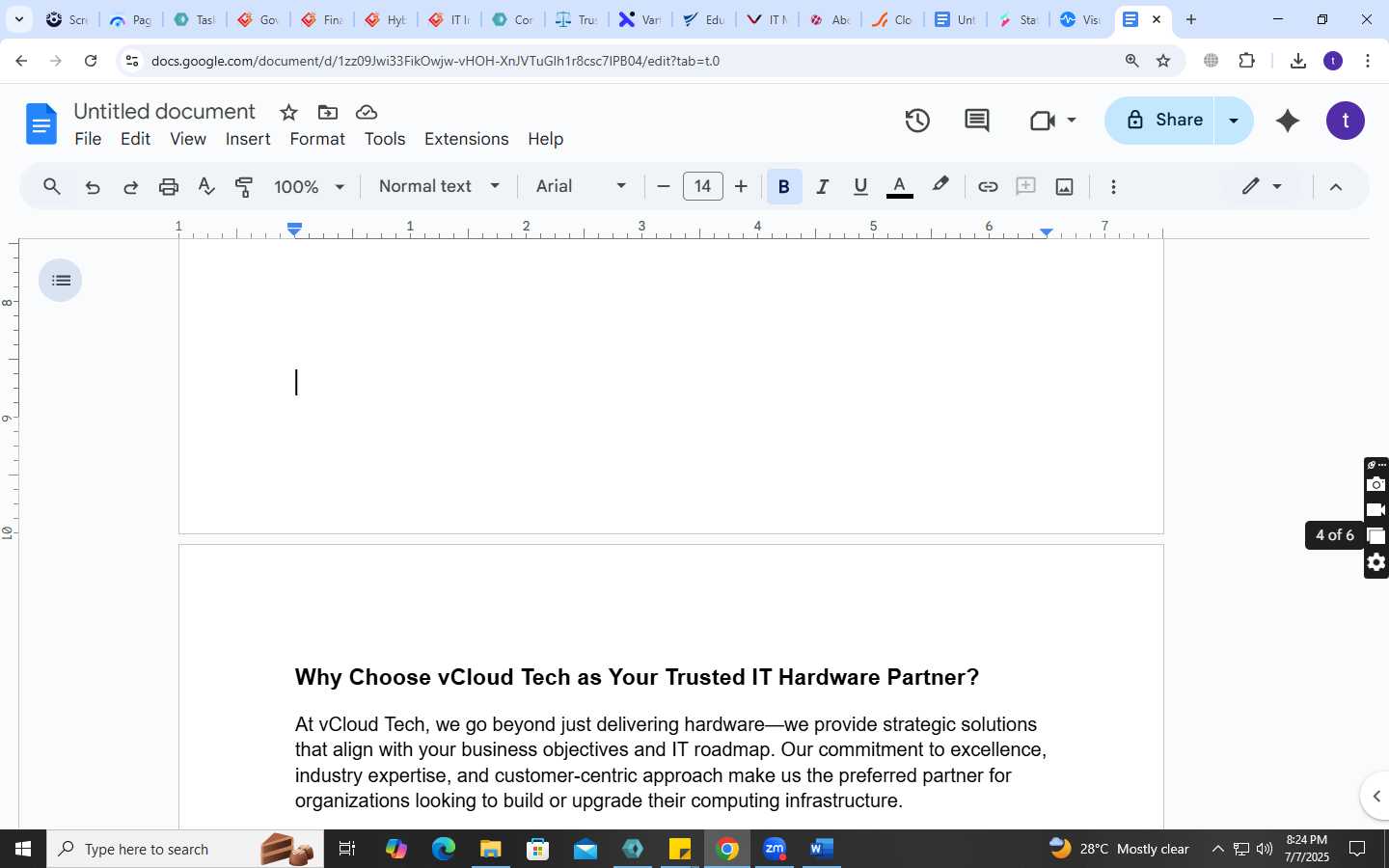
Task: Open new browser tab
Action: [x=1191, y=19]
